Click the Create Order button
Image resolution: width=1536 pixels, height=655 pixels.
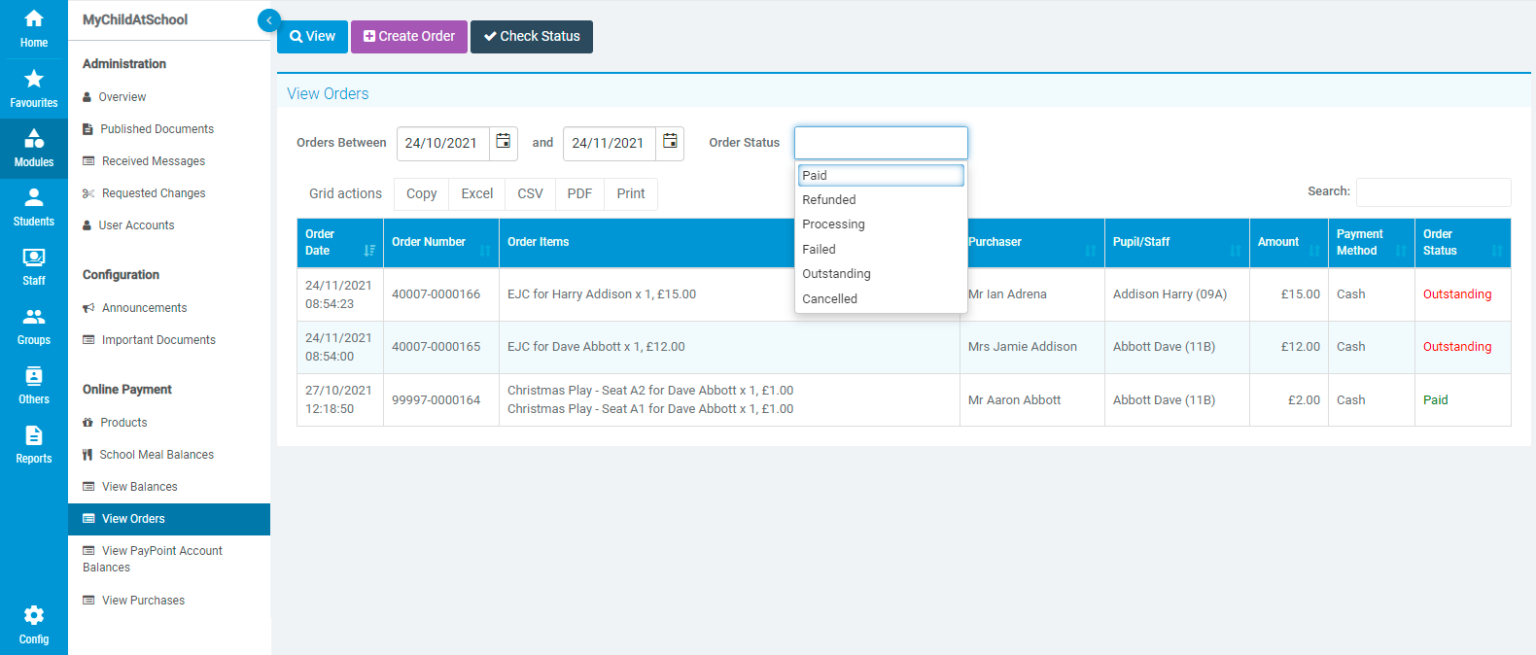click(408, 36)
